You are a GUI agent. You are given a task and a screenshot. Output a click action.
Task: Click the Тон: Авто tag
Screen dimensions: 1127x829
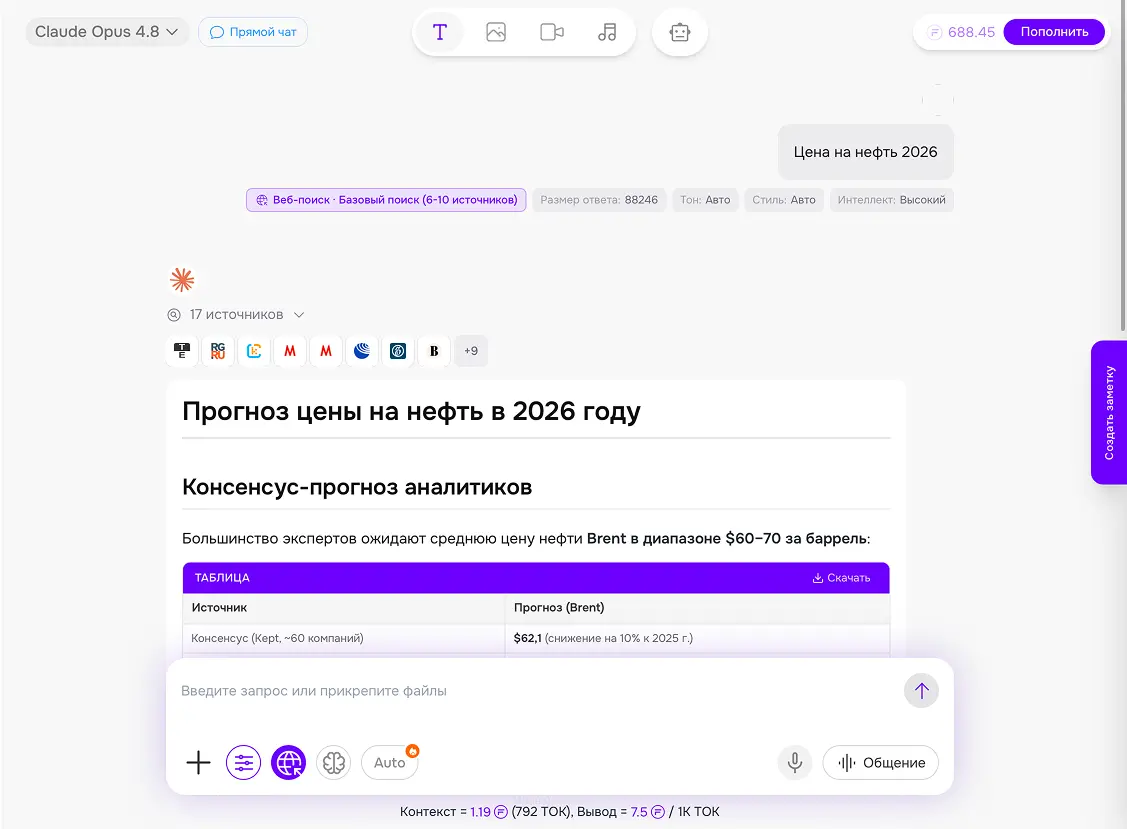(x=705, y=200)
